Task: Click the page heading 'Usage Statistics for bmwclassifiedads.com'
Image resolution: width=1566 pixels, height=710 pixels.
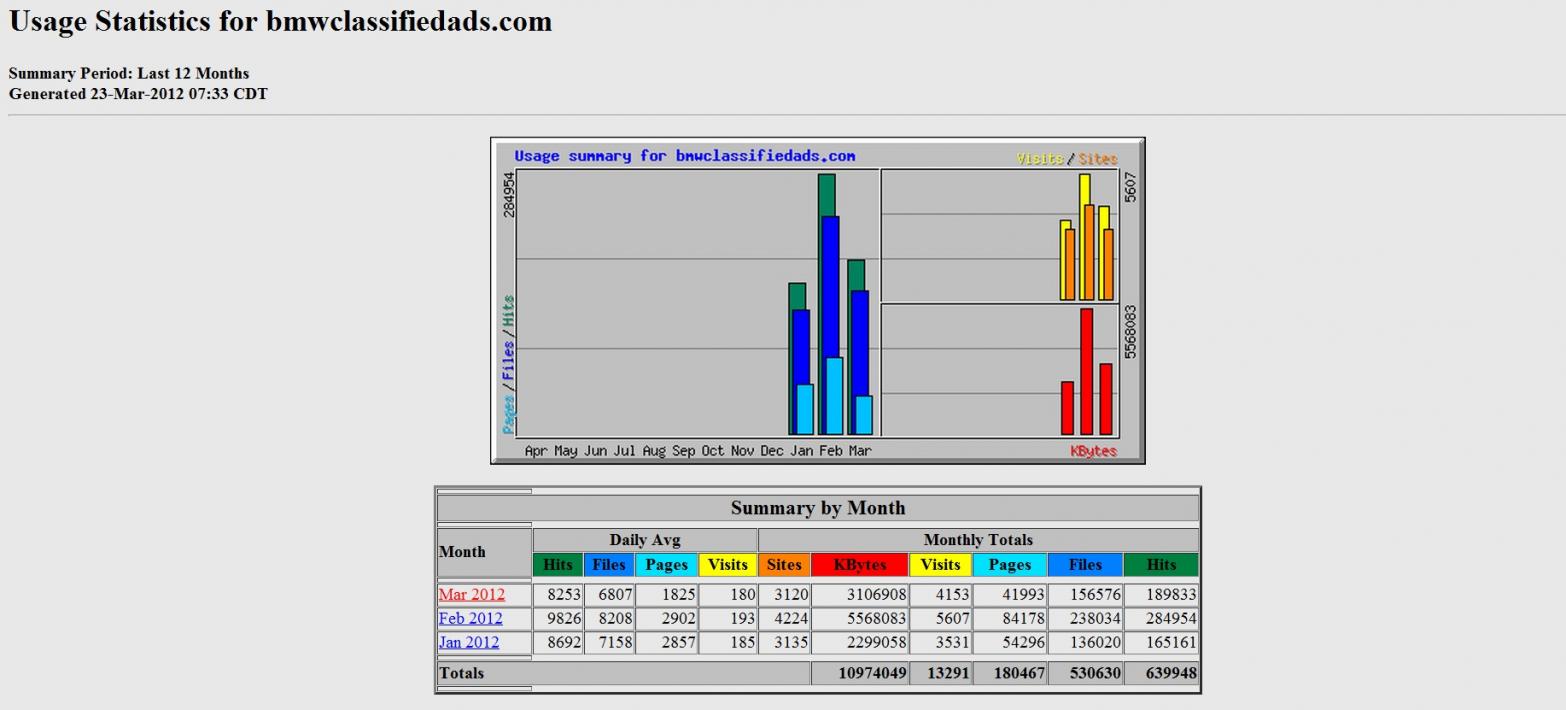Action: (280, 22)
